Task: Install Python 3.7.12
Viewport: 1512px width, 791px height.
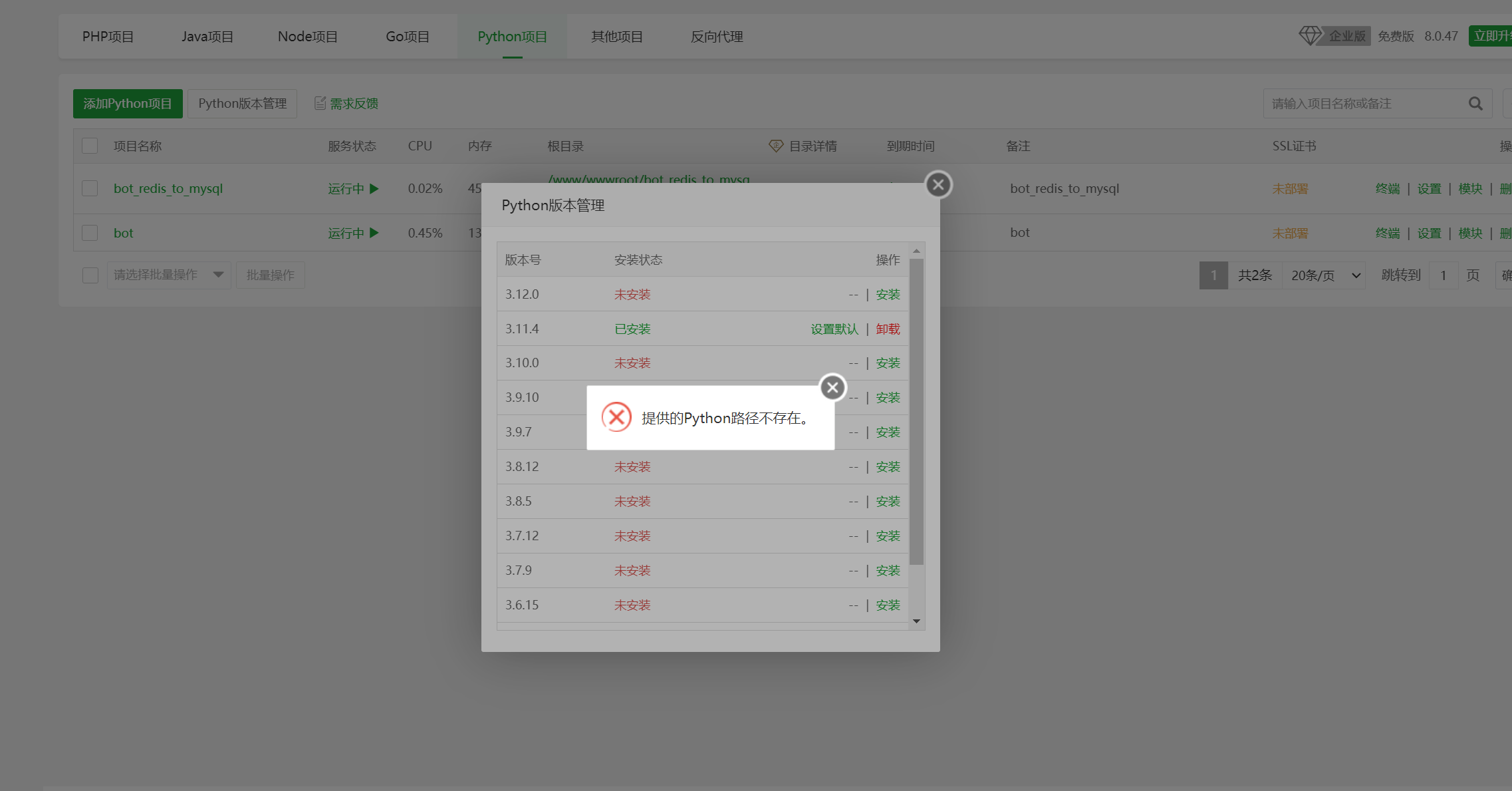Action: 888,536
